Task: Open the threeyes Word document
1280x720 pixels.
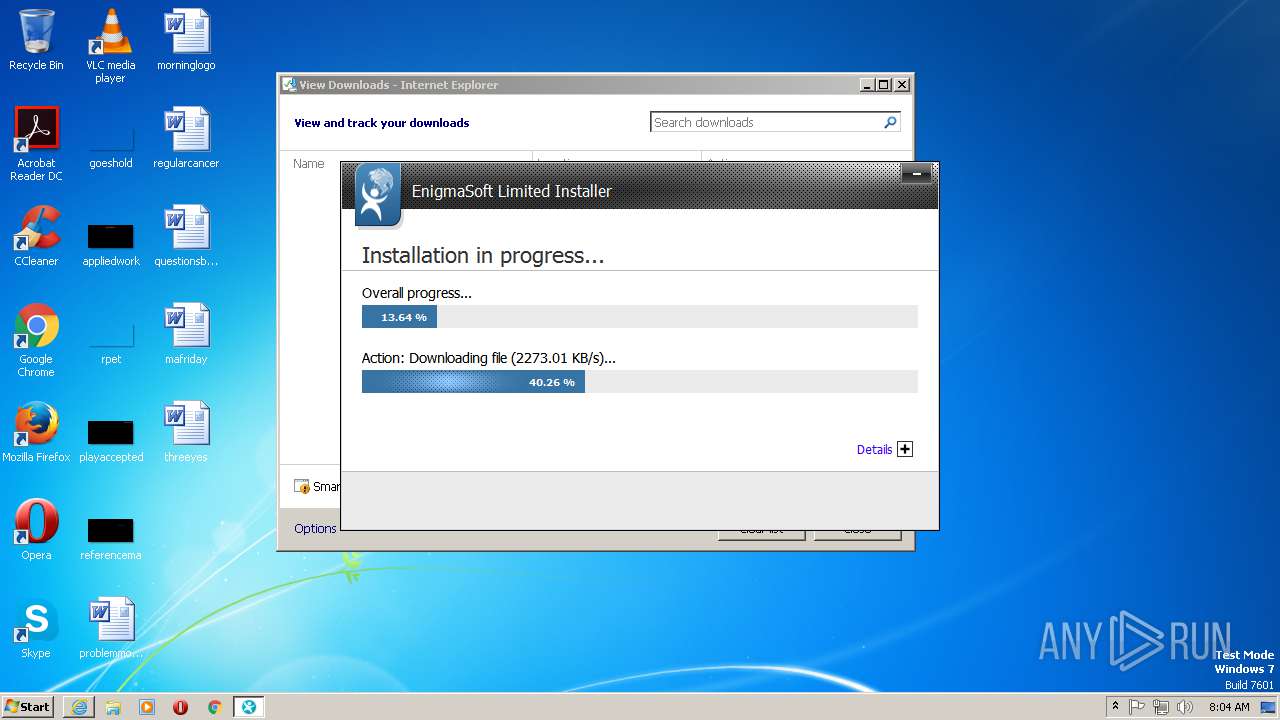Action: click(x=186, y=432)
